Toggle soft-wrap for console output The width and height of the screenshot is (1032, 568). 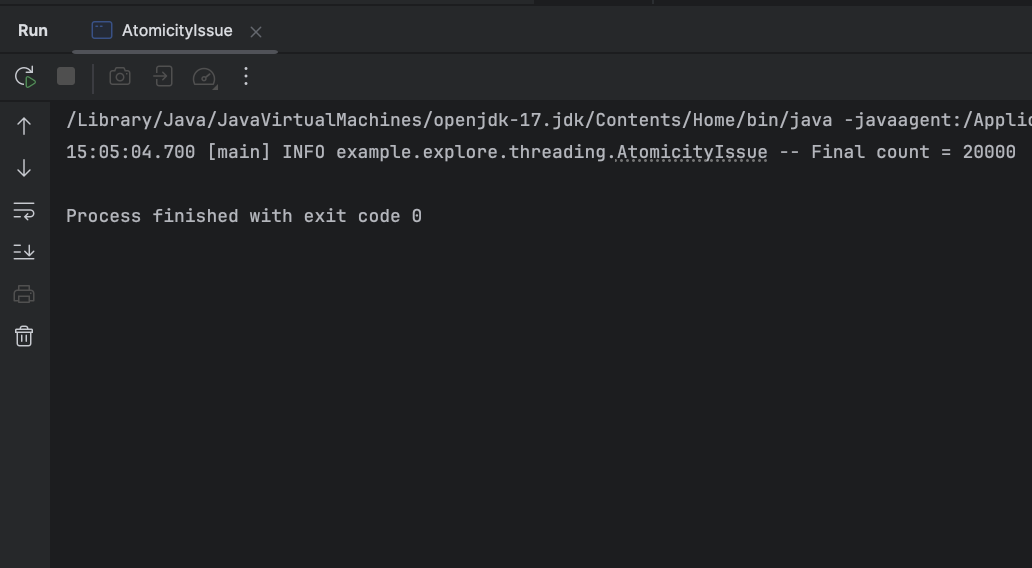pos(25,210)
